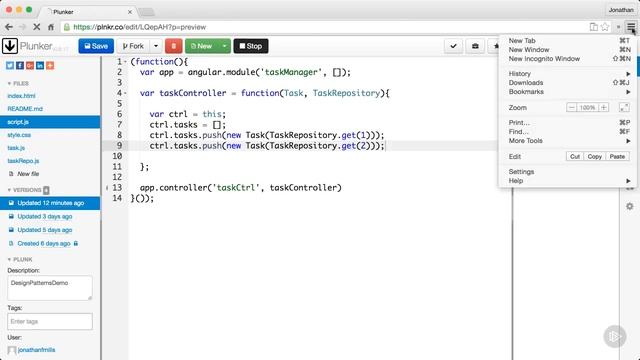640x360 pixels.
Task: Open task.js file
Action: point(16,148)
